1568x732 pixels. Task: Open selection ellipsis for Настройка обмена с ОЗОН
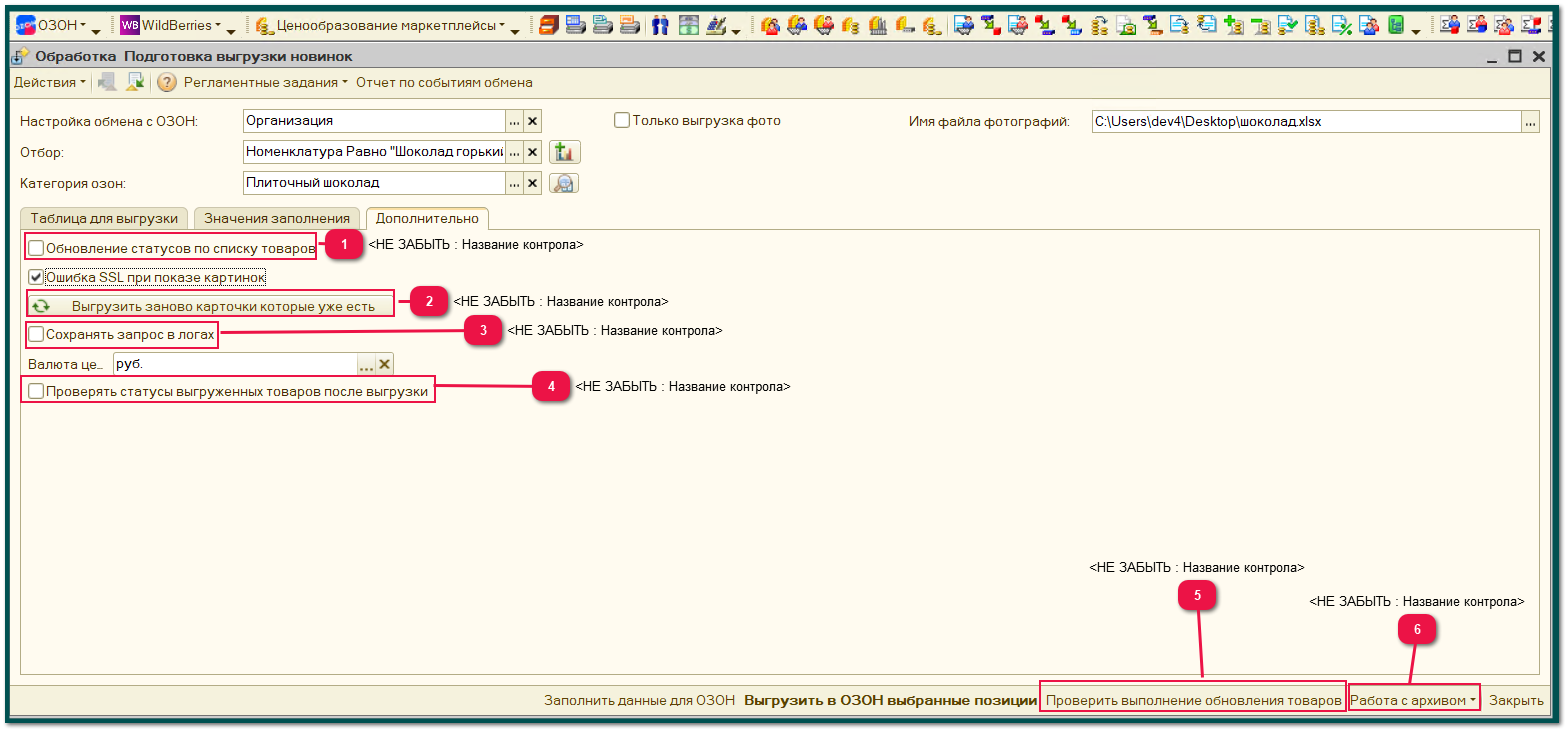click(x=515, y=121)
